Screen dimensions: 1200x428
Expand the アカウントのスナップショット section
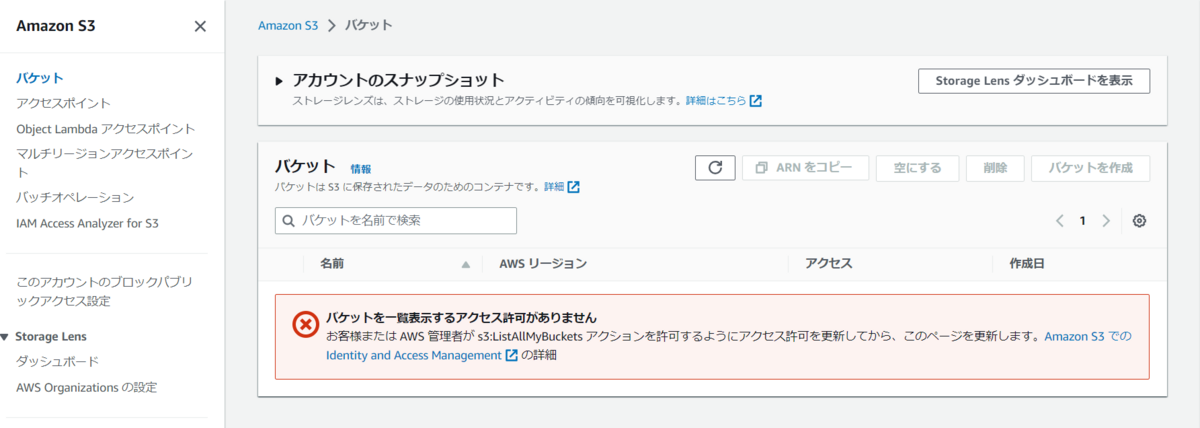pos(280,81)
